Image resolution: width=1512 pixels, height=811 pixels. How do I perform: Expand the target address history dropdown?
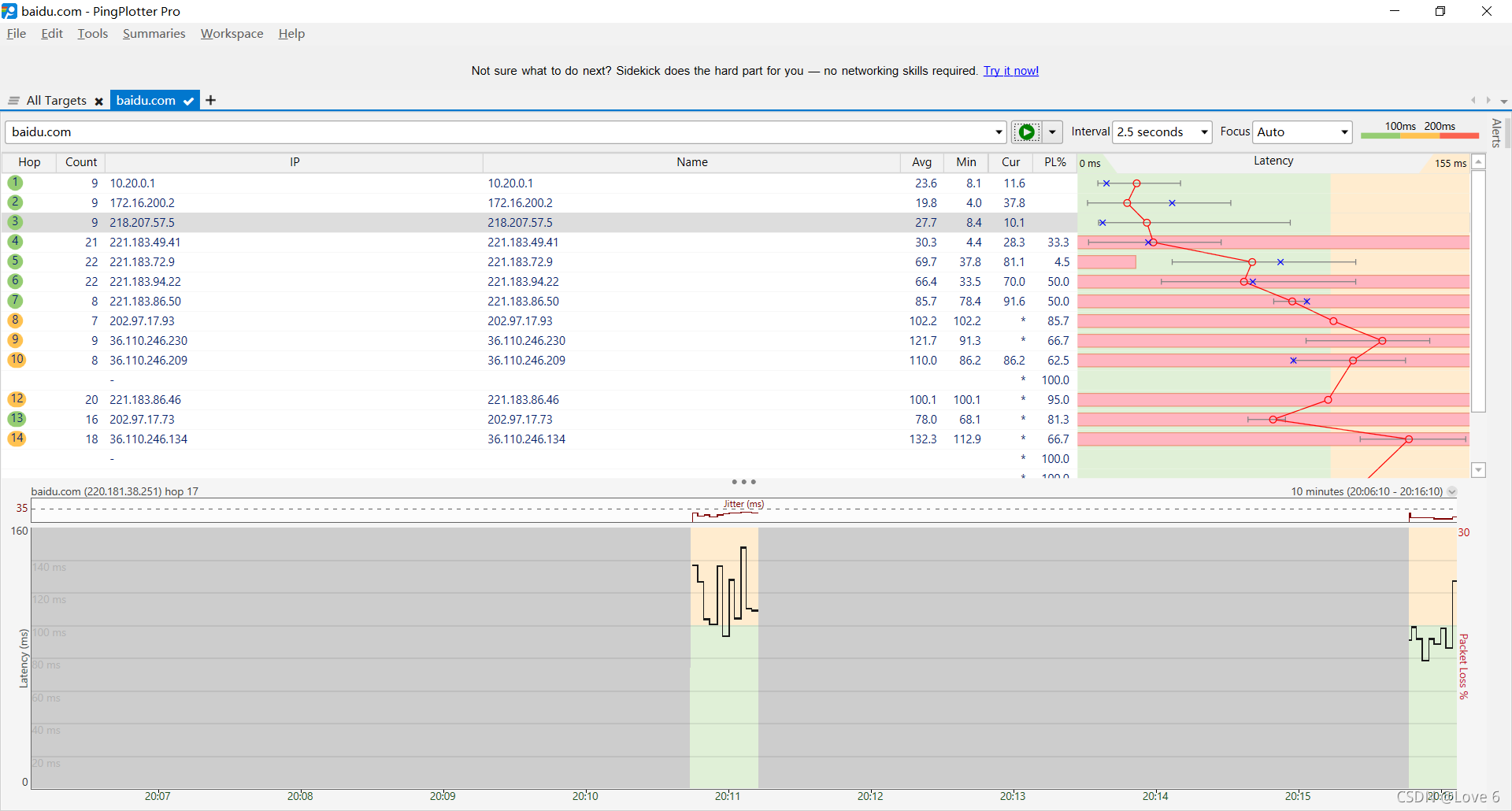click(x=999, y=132)
